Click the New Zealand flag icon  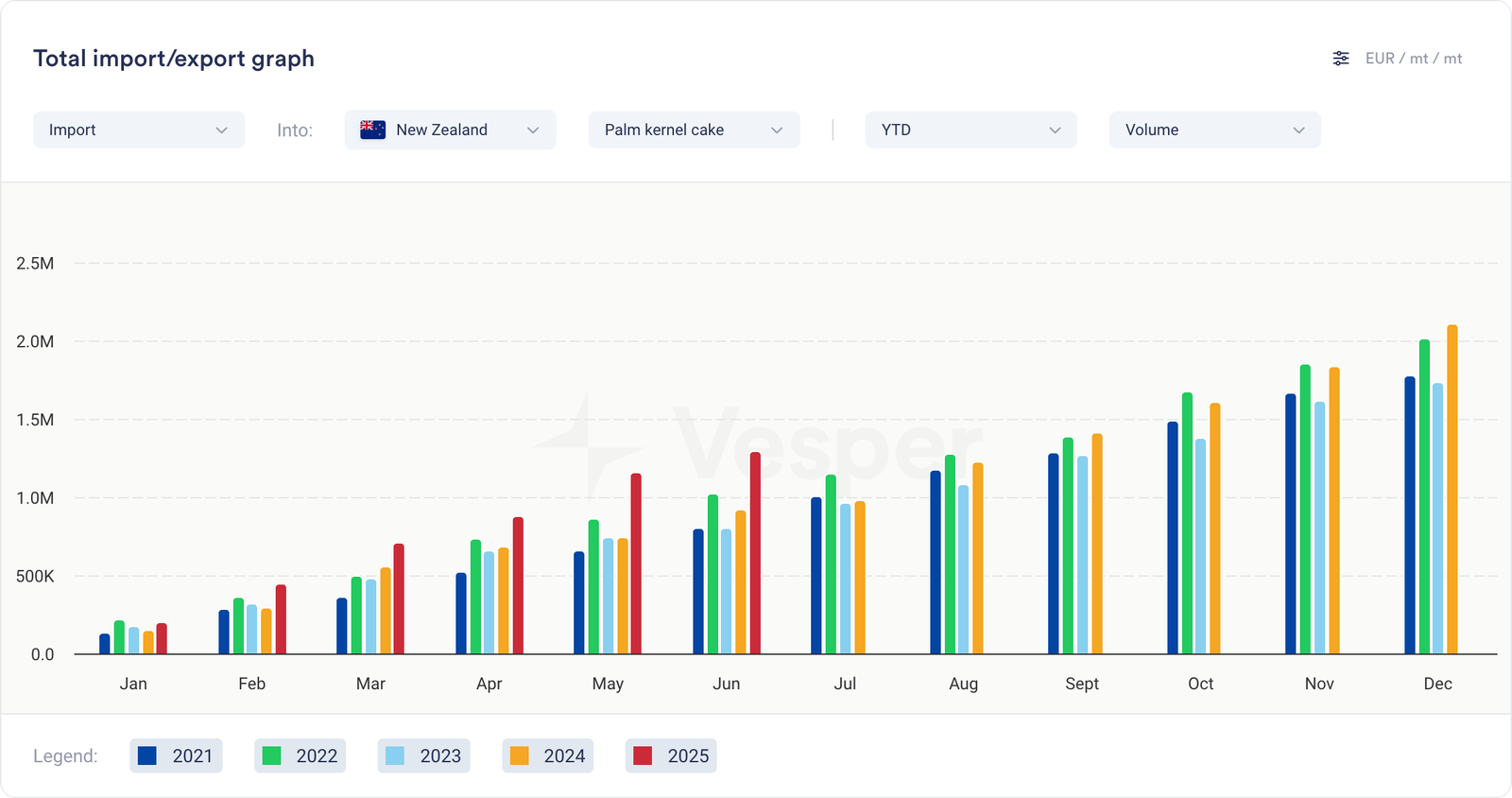373,130
